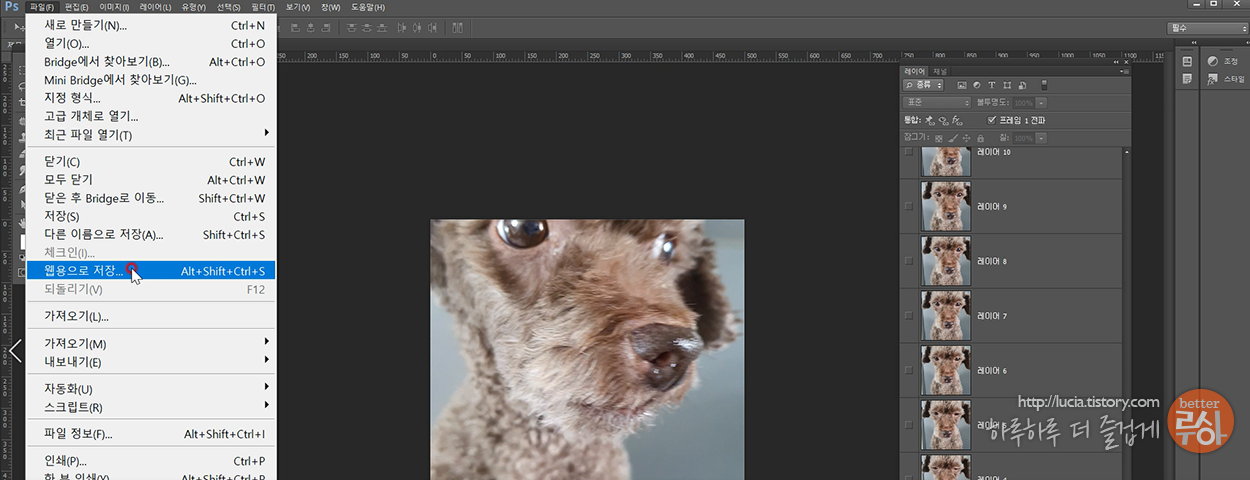Click the unify layer style icon

[957, 121]
